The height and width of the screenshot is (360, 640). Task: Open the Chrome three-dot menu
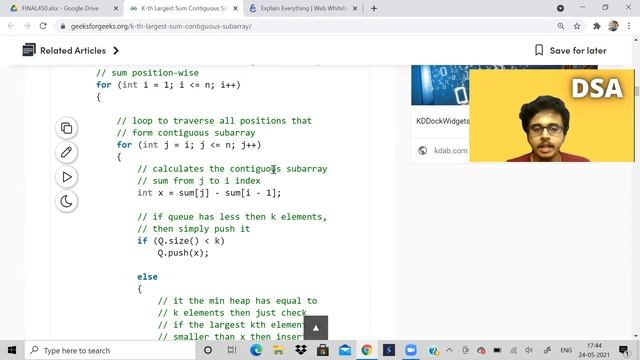click(629, 26)
